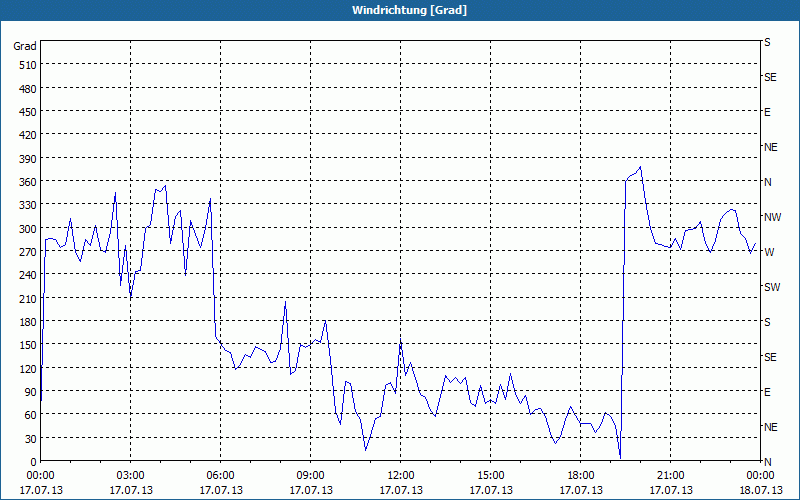This screenshot has width=800, height=500.
Task: Click the NW compass label
Action: [772, 217]
